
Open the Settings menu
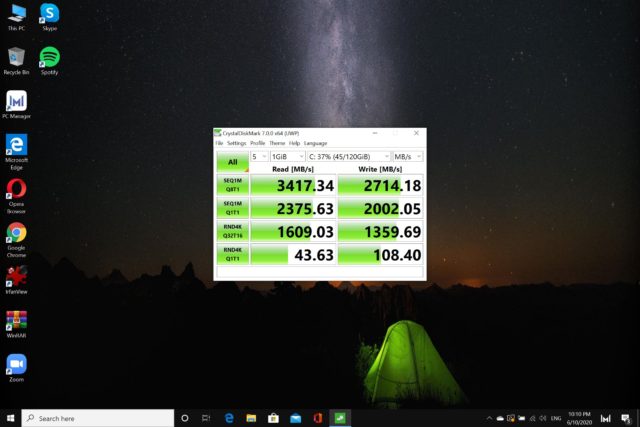point(237,143)
